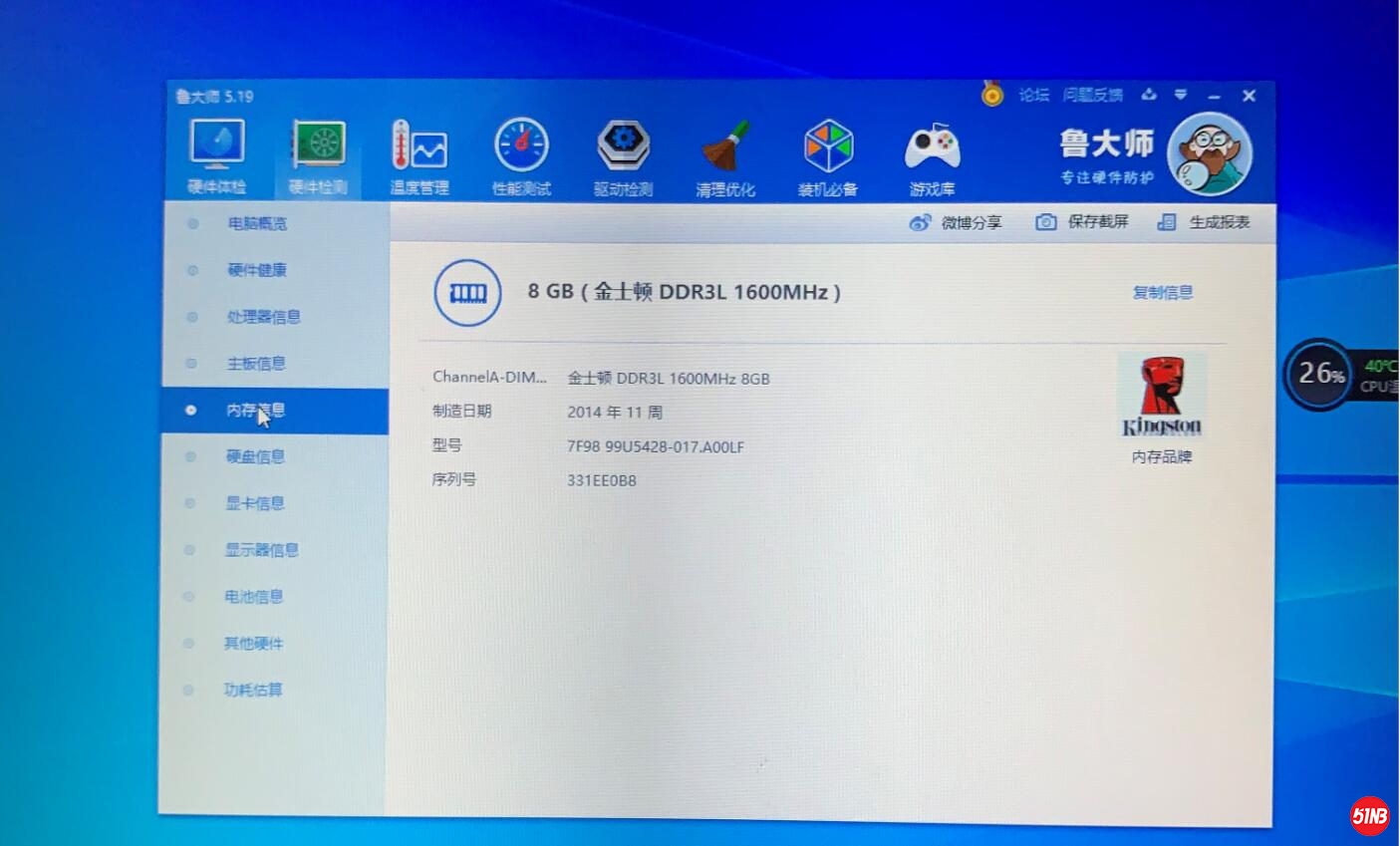Click 生成报表 to generate a report
This screenshot has height=846, width=1400.
tap(1204, 221)
